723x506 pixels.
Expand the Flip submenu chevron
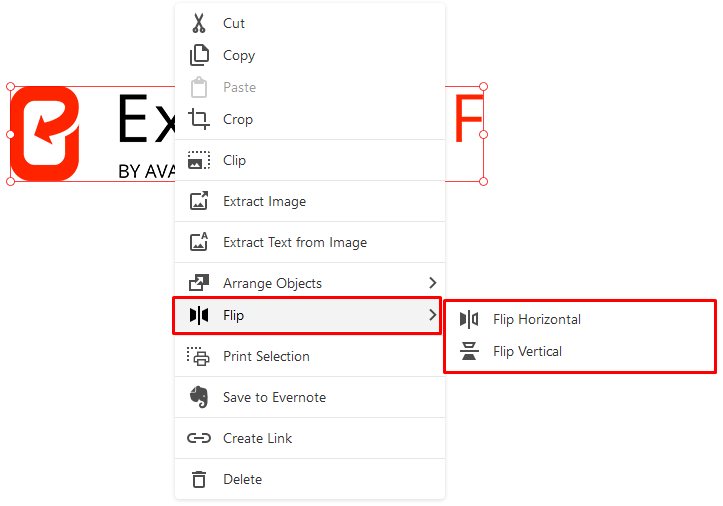pos(433,315)
